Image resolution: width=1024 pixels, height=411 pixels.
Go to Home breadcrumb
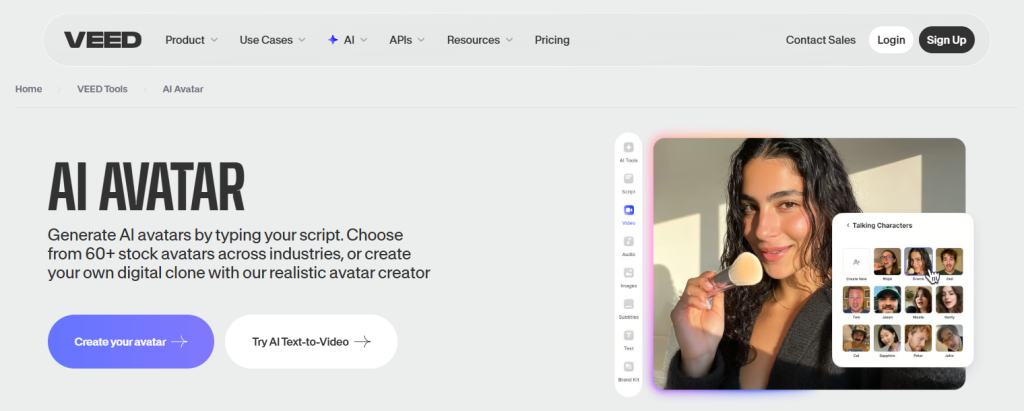[x=29, y=89]
